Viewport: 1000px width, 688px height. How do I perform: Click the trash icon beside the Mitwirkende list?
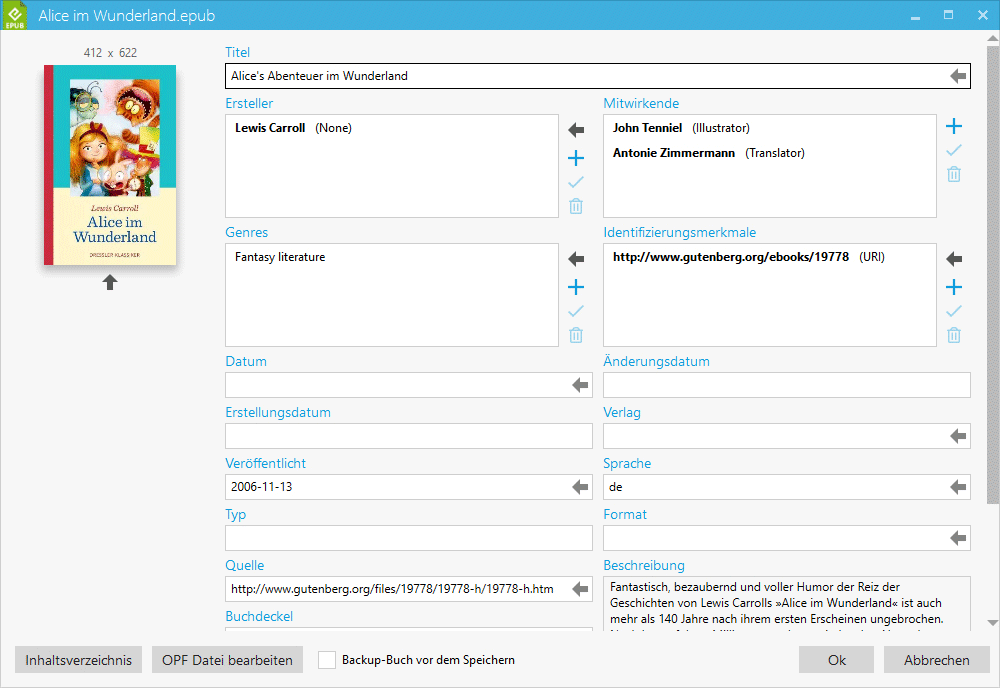954,174
